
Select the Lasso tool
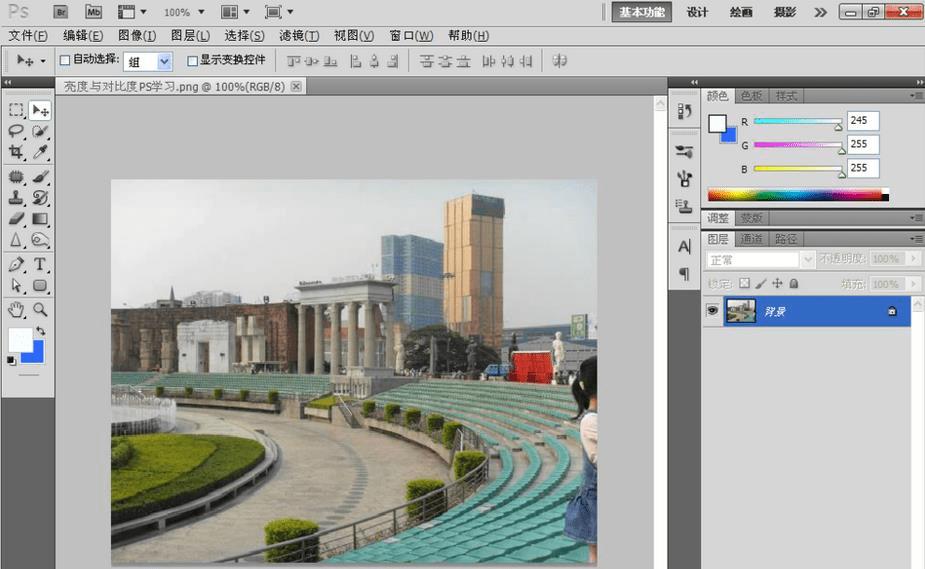pyautogui.click(x=16, y=131)
